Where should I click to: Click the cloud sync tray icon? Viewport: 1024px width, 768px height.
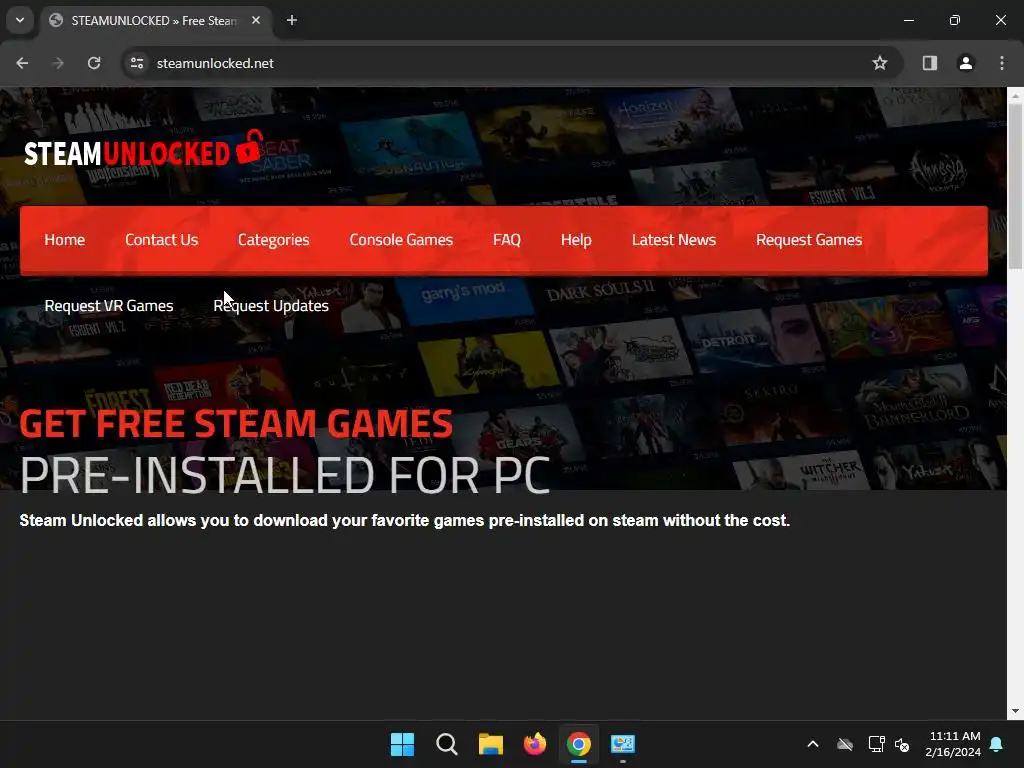pos(845,744)
